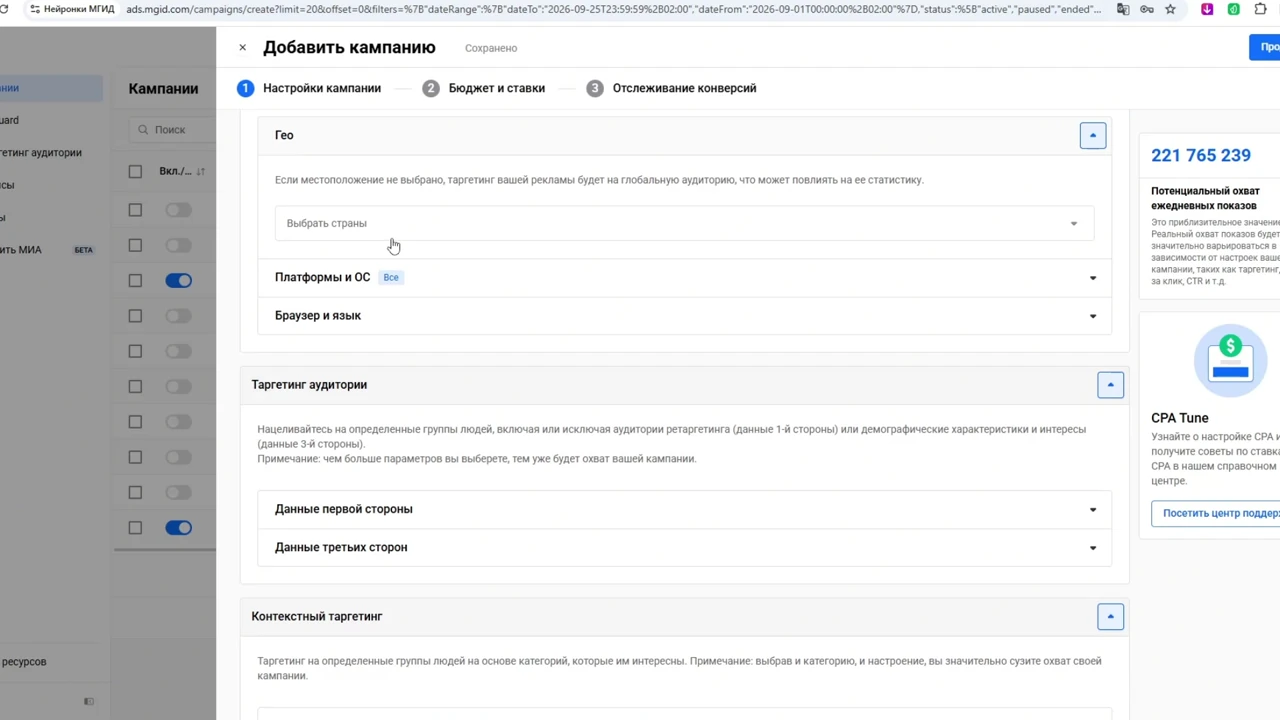
Task: Click the blue button at top right
Action: [1265, 47]
